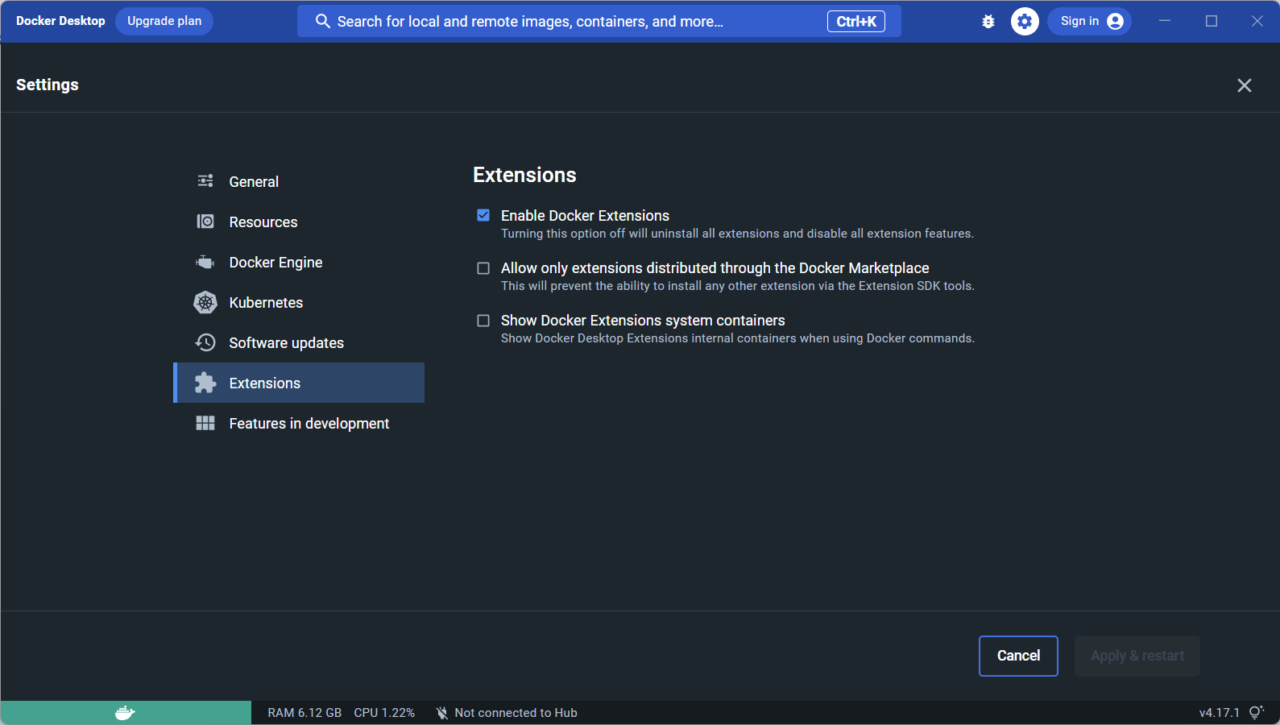This screenshot has height=725, width=1280.
Task: Disable the Enable Docker Extensions checkbox
Action: 483,215
